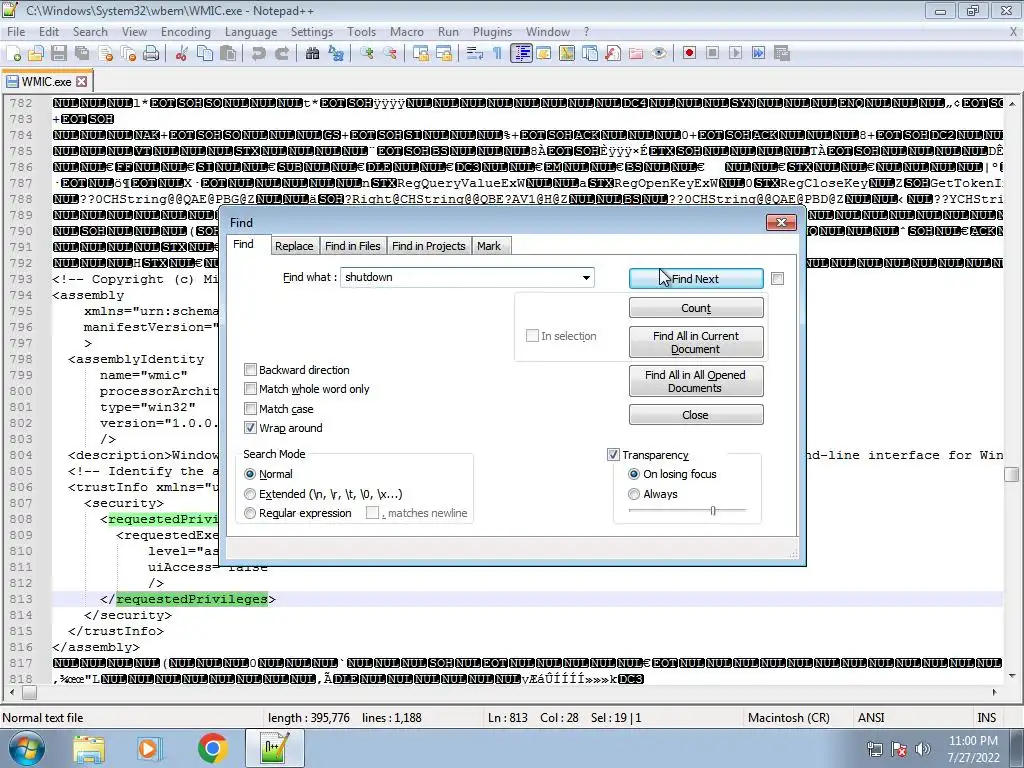Click the Stop Recording macro icon
The height and width of the screenshot is (768, 1024).
(712, 54)
